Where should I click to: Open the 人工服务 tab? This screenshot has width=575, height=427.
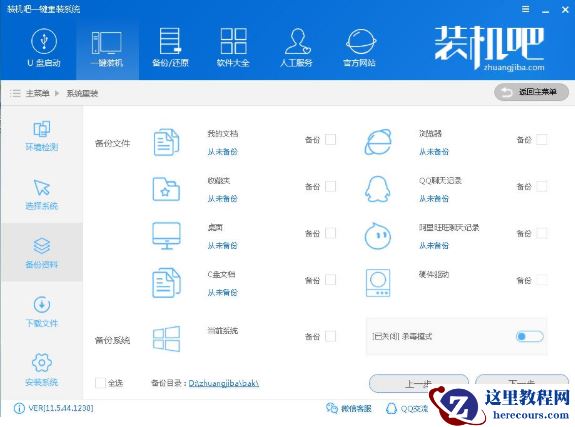(296, 48)
